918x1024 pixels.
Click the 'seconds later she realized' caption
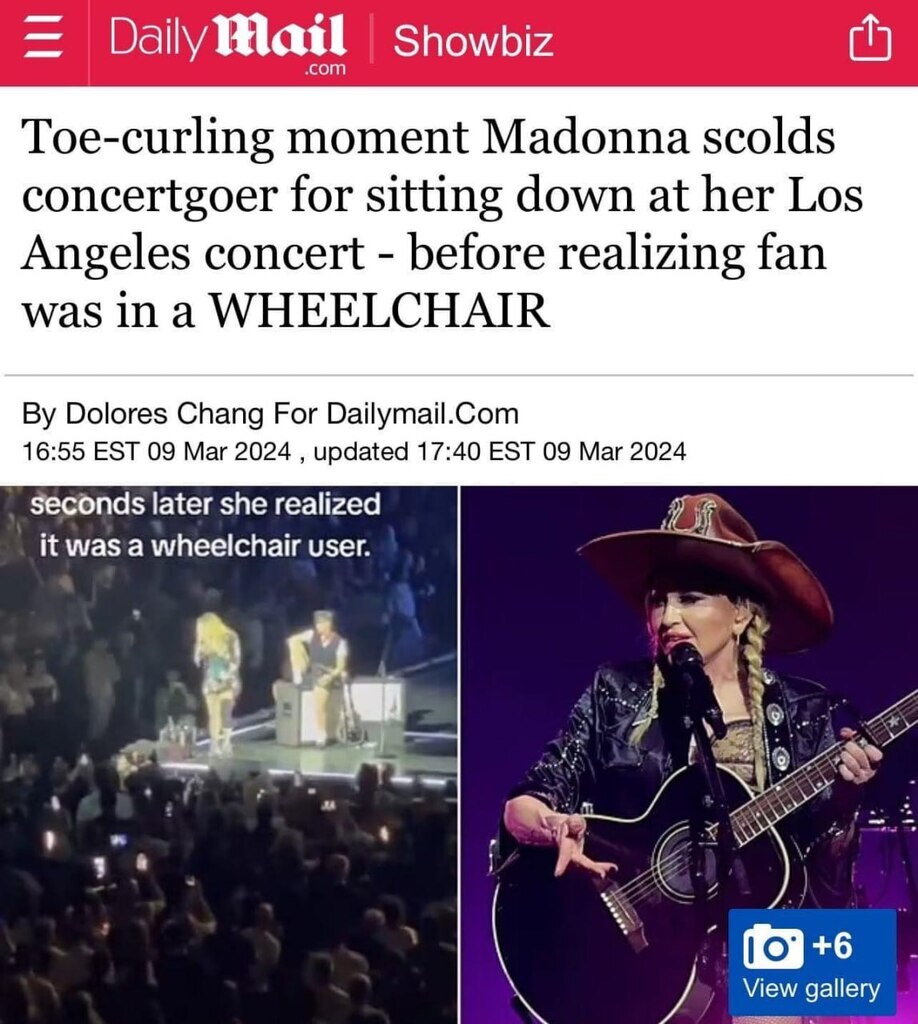pos(205,504)
